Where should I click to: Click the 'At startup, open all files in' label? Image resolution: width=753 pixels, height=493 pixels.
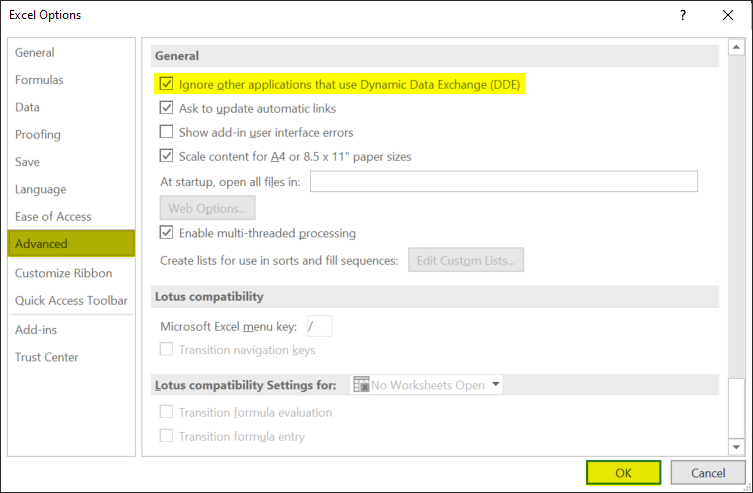point(230,182)
